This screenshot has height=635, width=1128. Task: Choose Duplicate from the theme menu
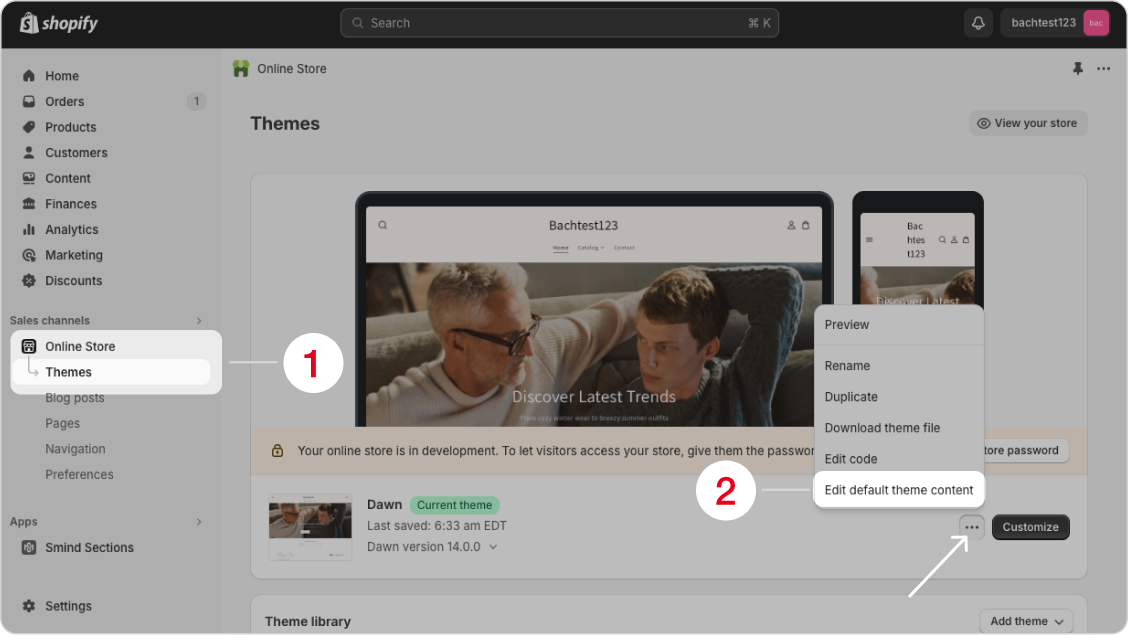[851, 397]
